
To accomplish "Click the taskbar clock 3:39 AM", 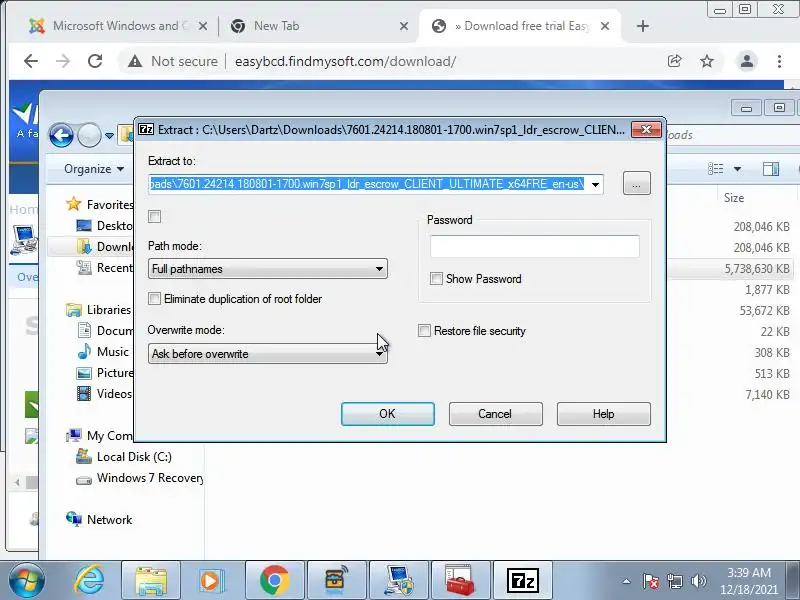I will (x=749, y=572).
